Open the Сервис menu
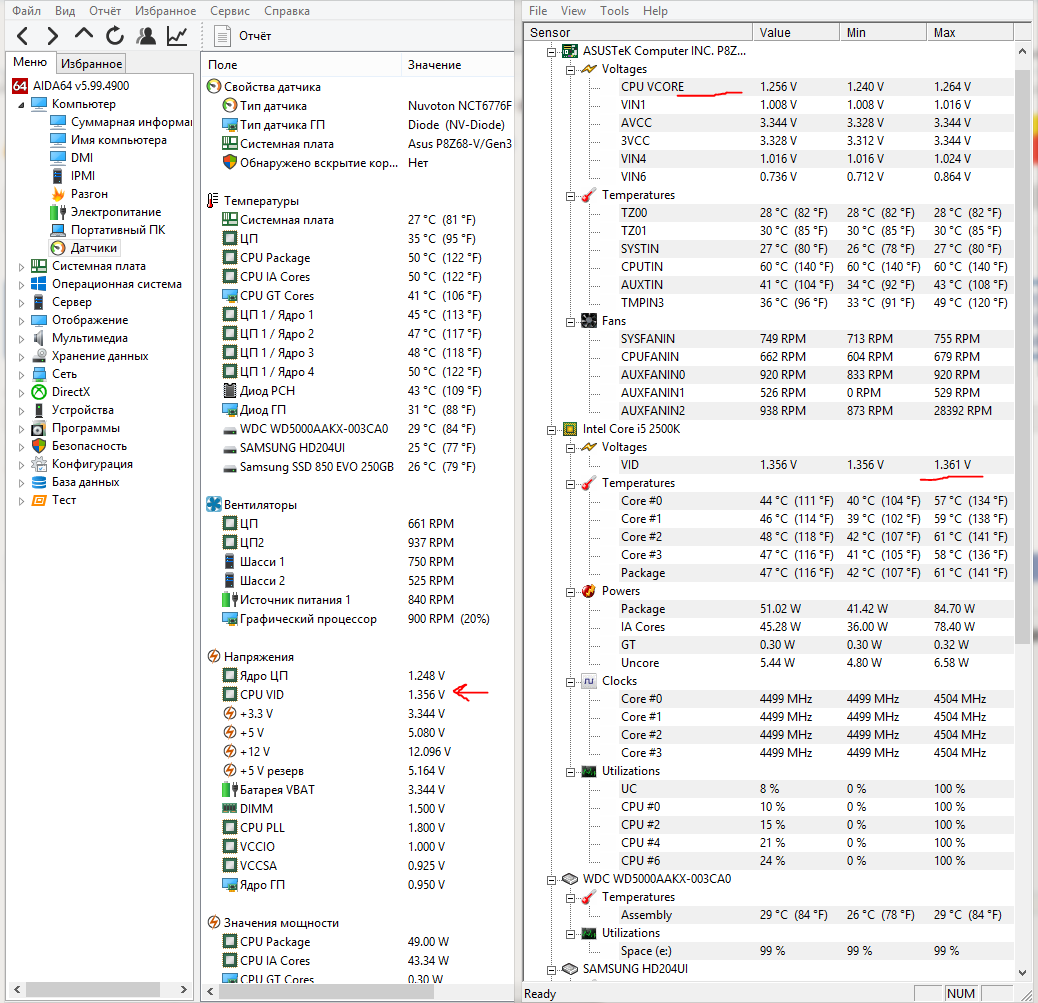The width and height of the screenshot is (1038, 1003). coord(230,11)
